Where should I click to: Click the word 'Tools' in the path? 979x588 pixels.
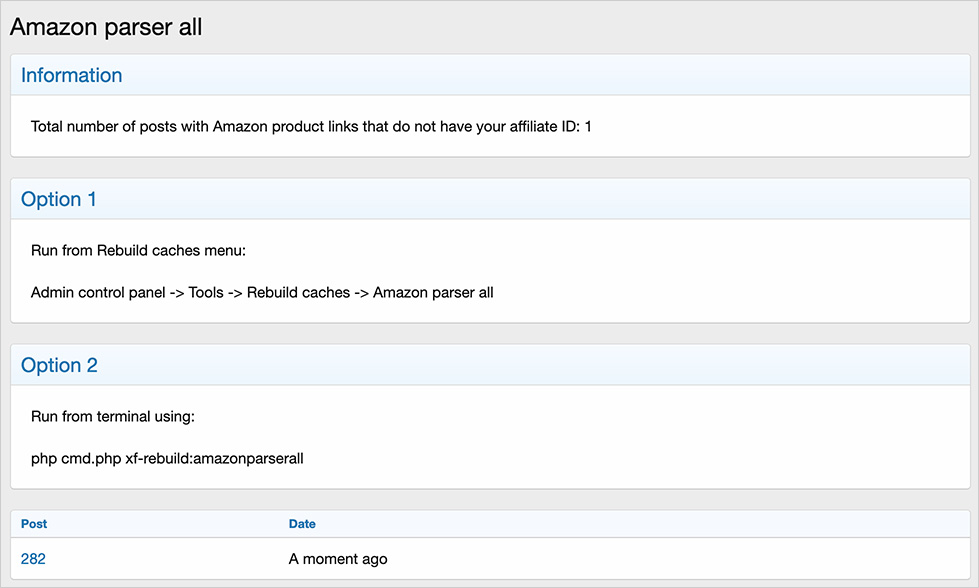point(206,293)
